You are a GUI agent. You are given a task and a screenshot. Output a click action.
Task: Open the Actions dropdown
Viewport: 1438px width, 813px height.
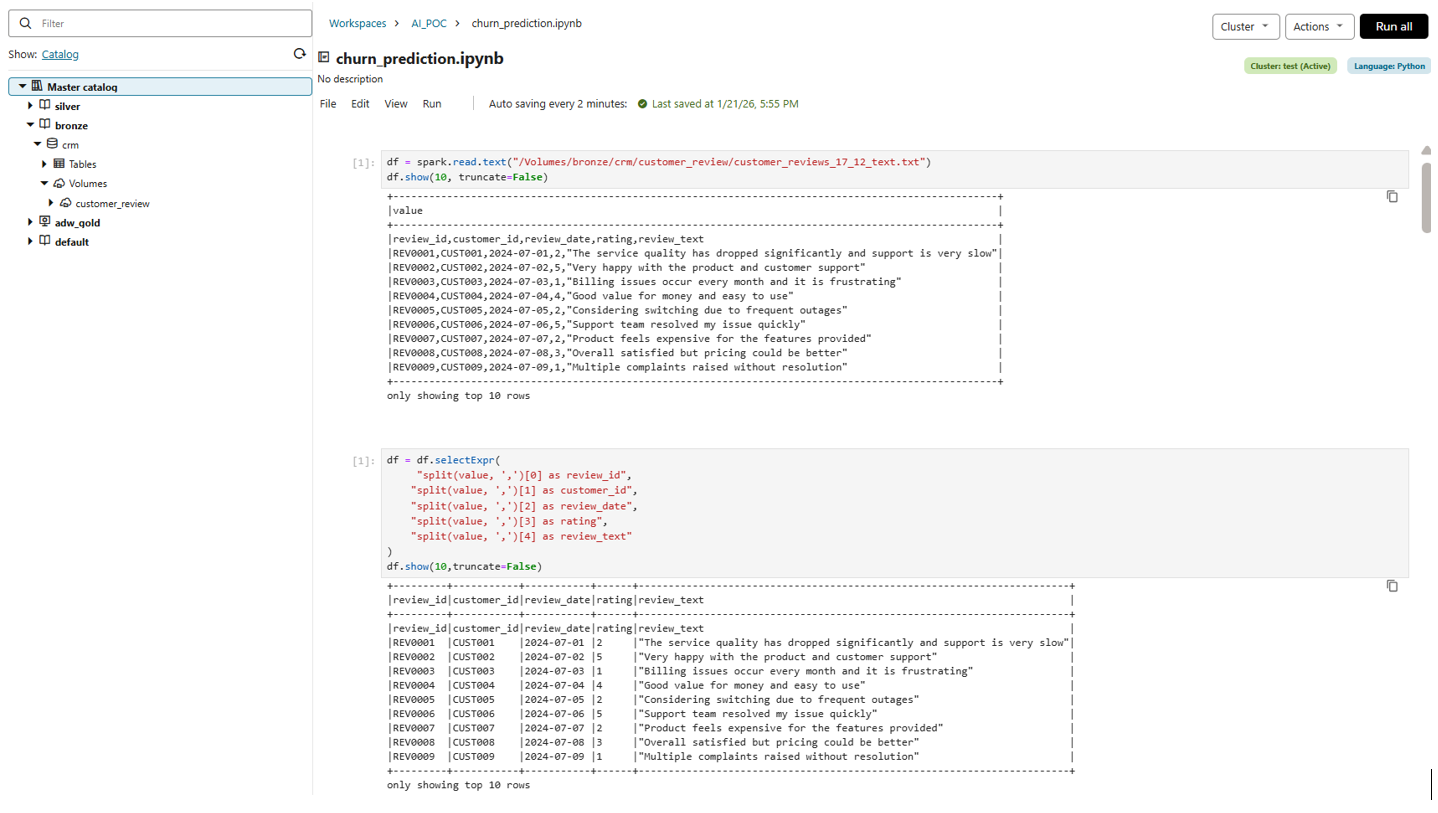point(1319,27)
